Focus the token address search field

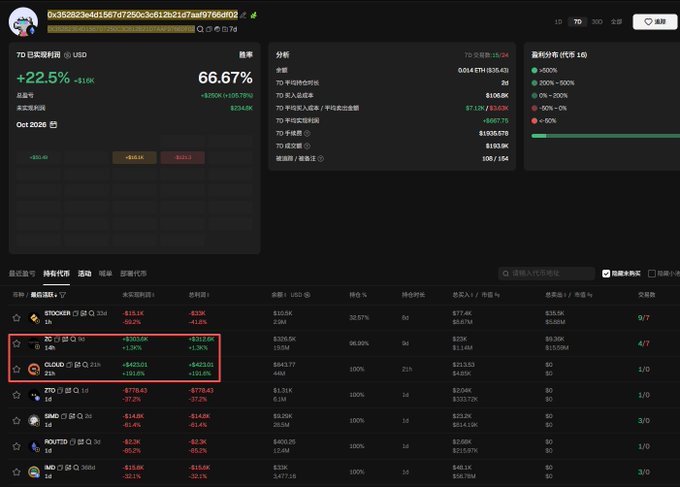546,273
